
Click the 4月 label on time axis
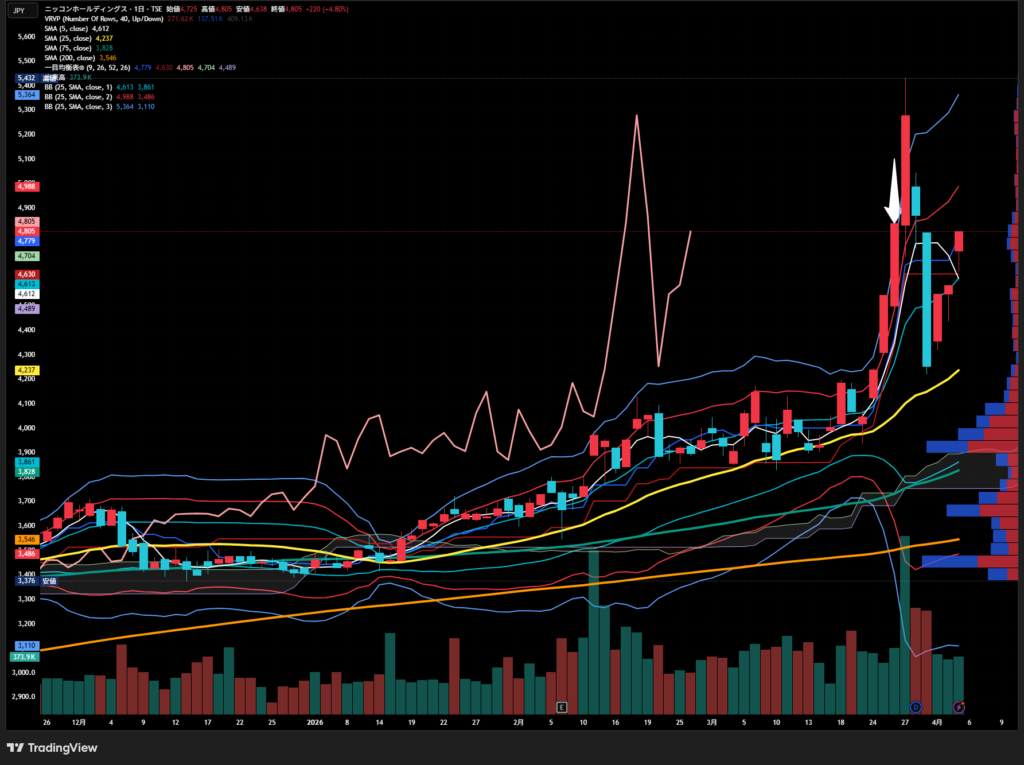[932, 720]
